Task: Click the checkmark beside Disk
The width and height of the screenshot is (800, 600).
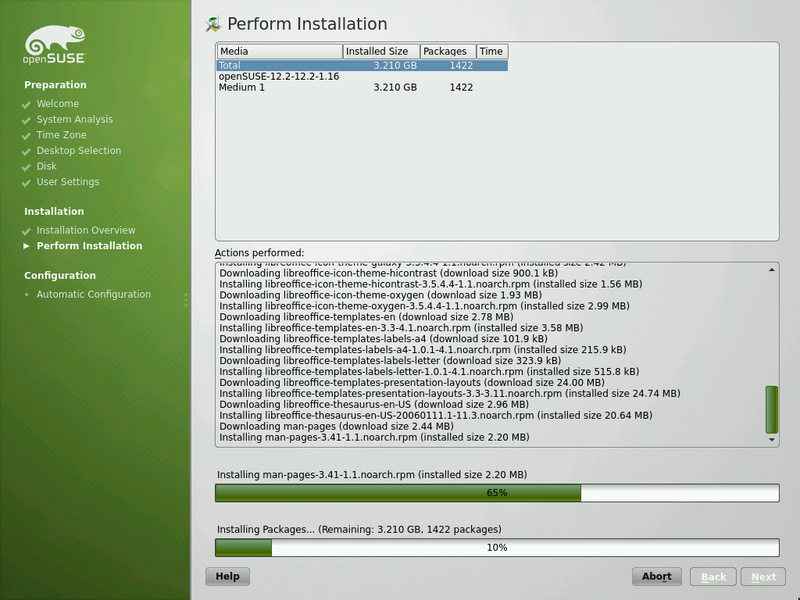Action: 26,167
